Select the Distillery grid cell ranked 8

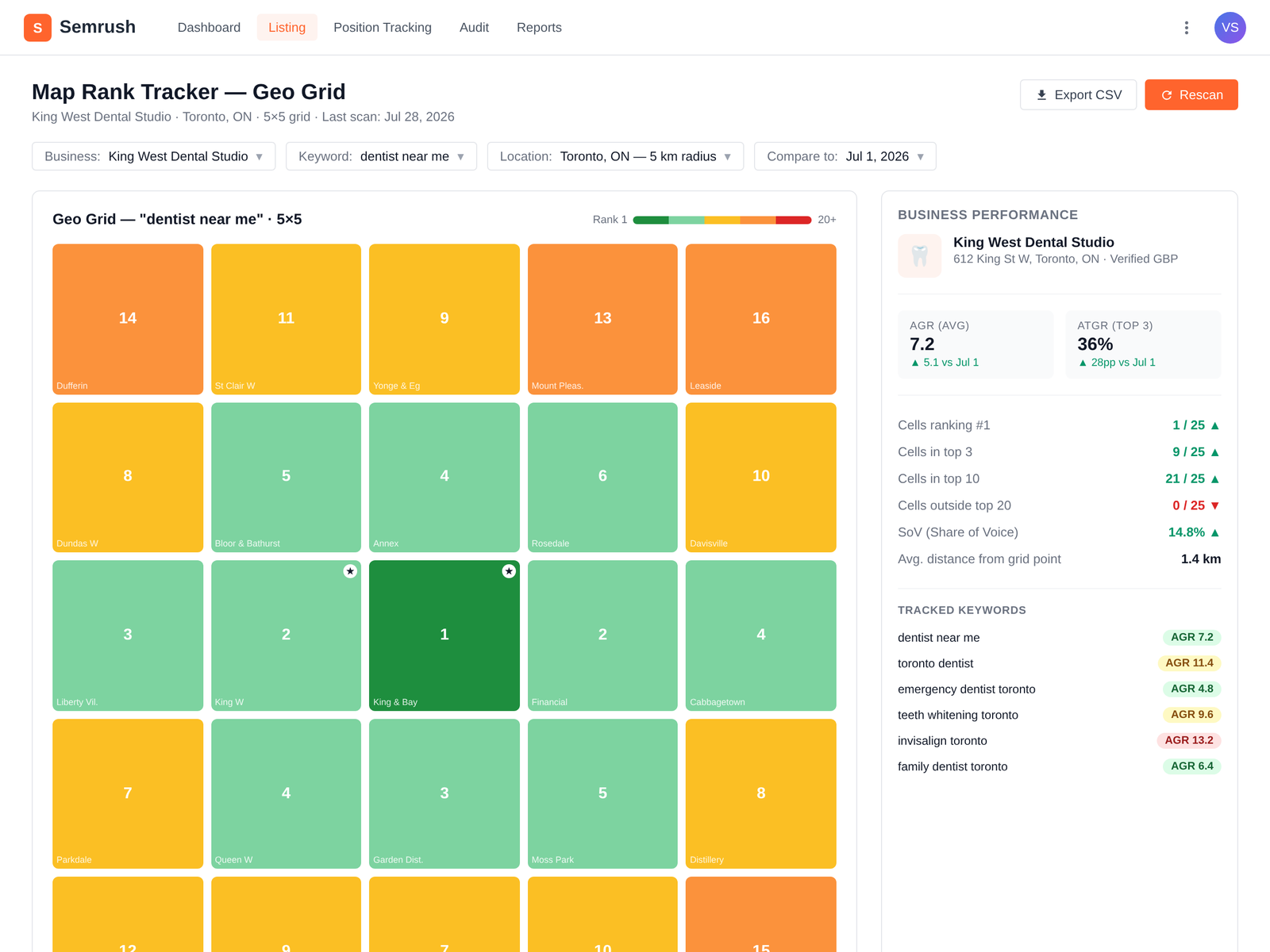(760, 793)
